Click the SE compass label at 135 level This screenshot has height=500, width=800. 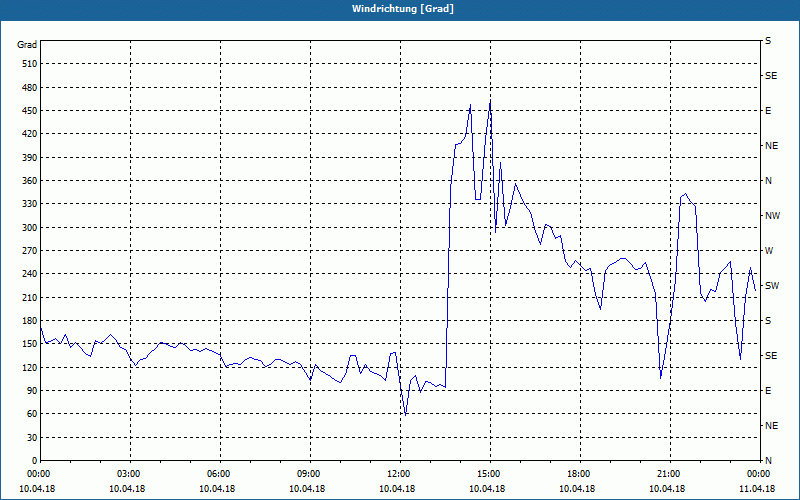(x=771, y=356)
